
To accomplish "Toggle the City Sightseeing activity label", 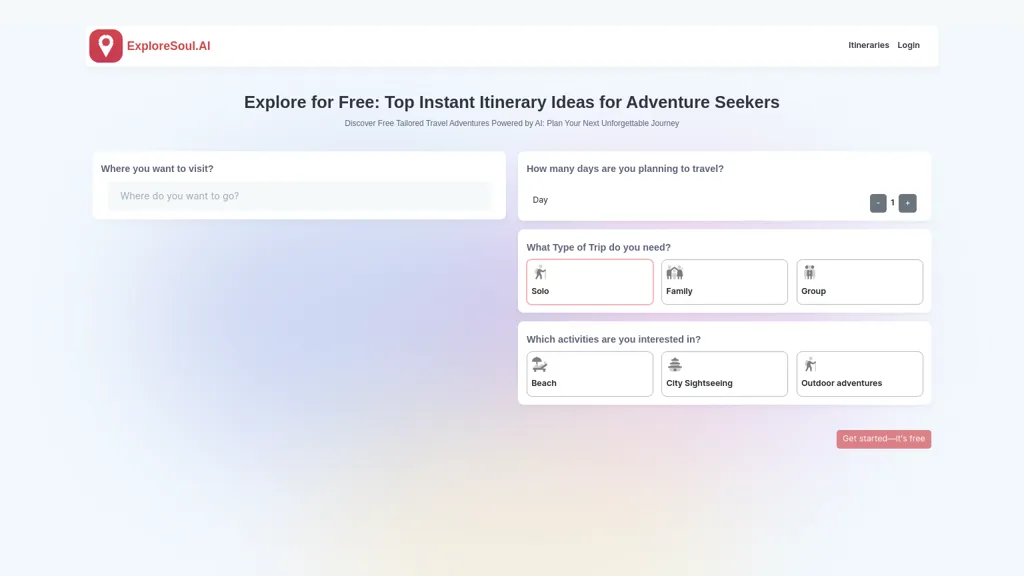I will tap(699, 383).
